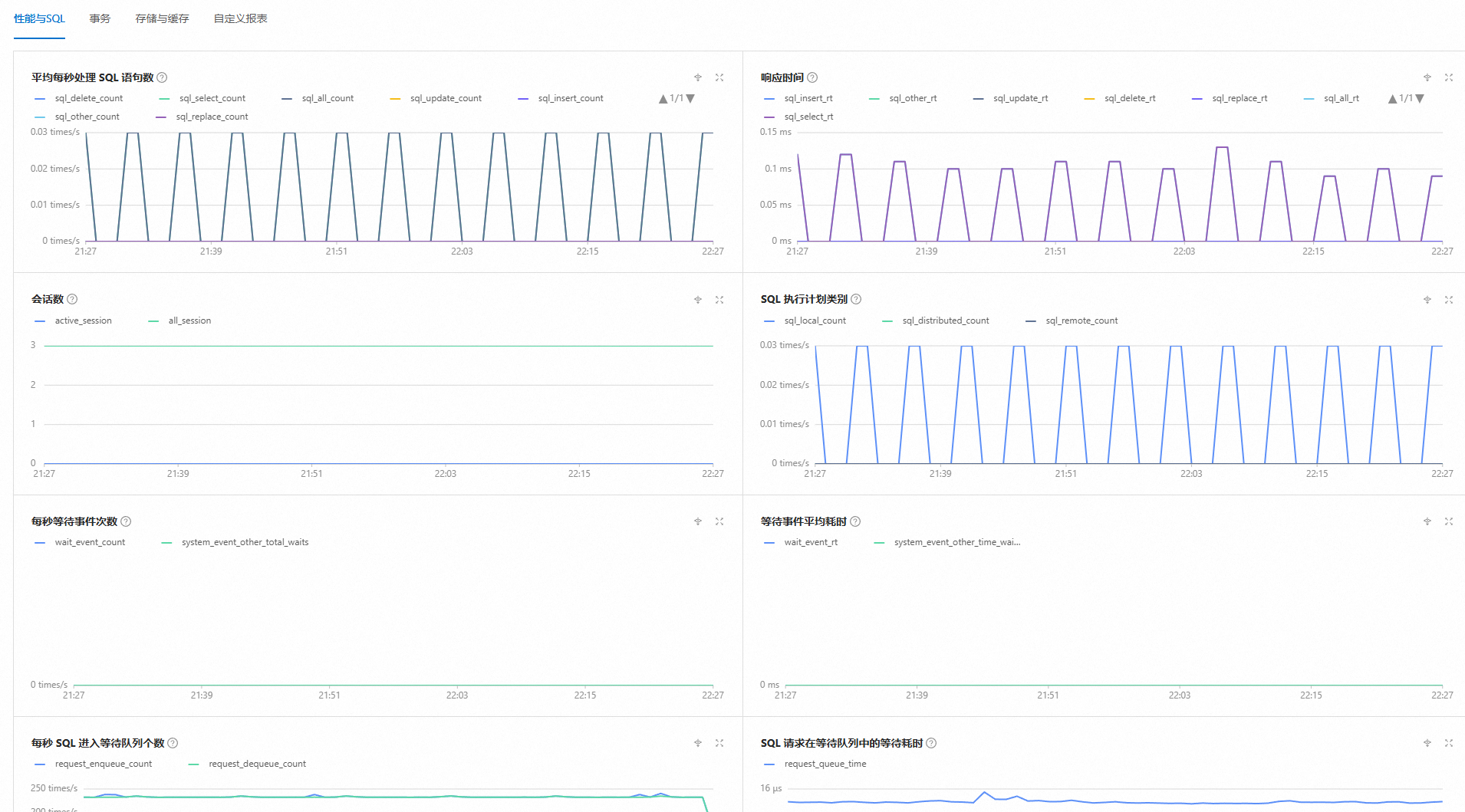1465x812 pixels.
Task: Go to previous legend page in 响应时间 chart
Action: point(1392,99)
